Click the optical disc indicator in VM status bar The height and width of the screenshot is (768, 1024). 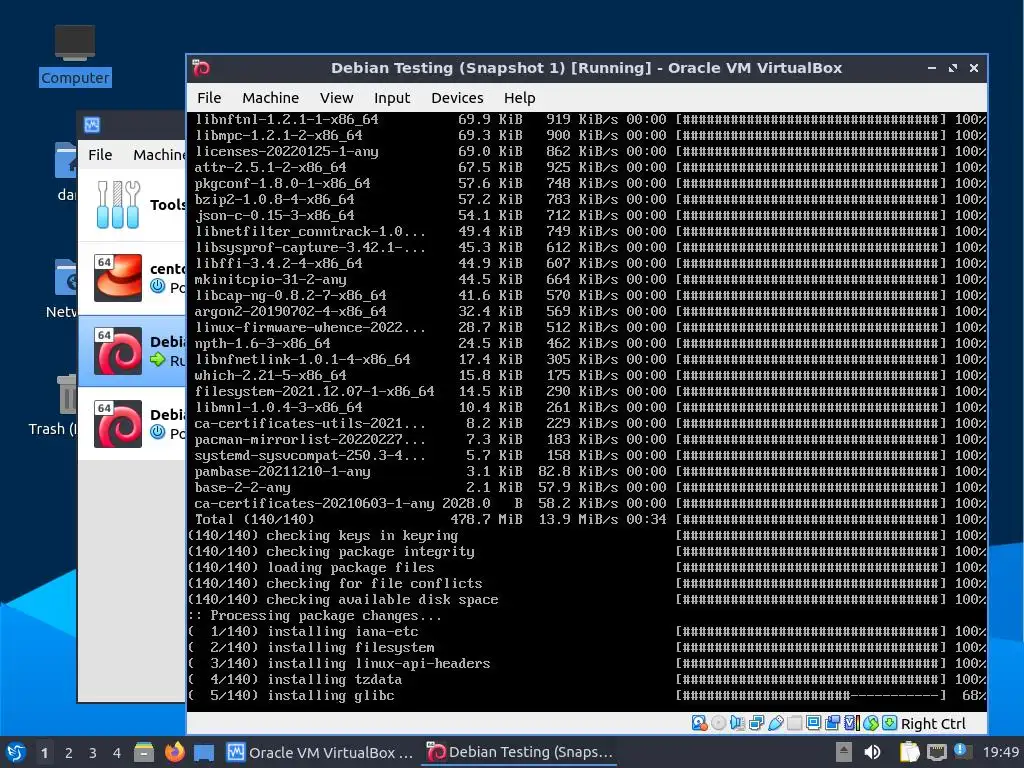(x=718, y=723)
